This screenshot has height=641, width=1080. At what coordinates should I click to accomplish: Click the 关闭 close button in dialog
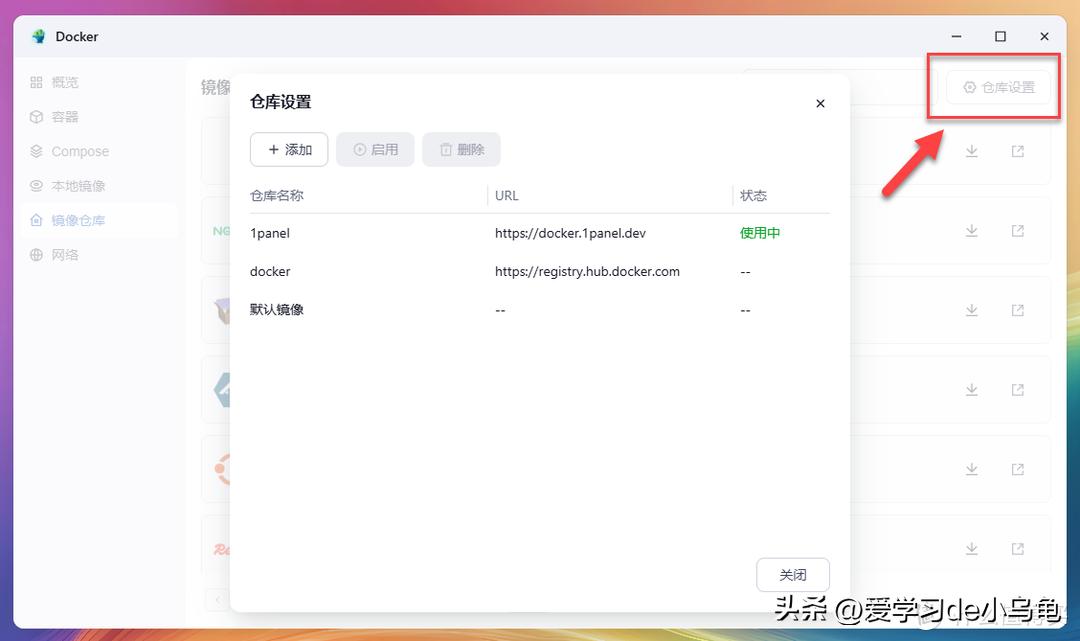pos(793,575)
